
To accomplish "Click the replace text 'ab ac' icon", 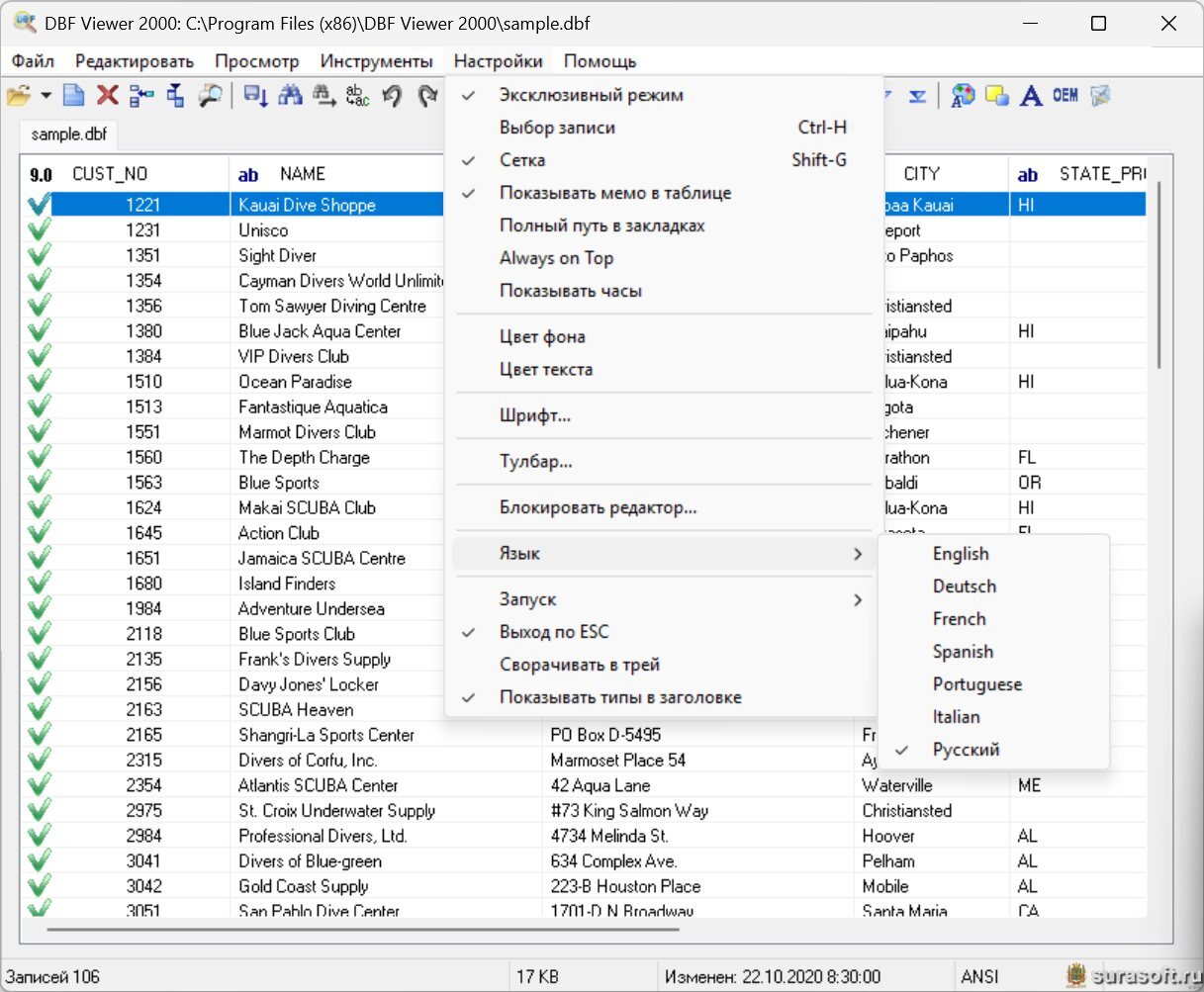I will pyautogui.click(x=357, y=96).
